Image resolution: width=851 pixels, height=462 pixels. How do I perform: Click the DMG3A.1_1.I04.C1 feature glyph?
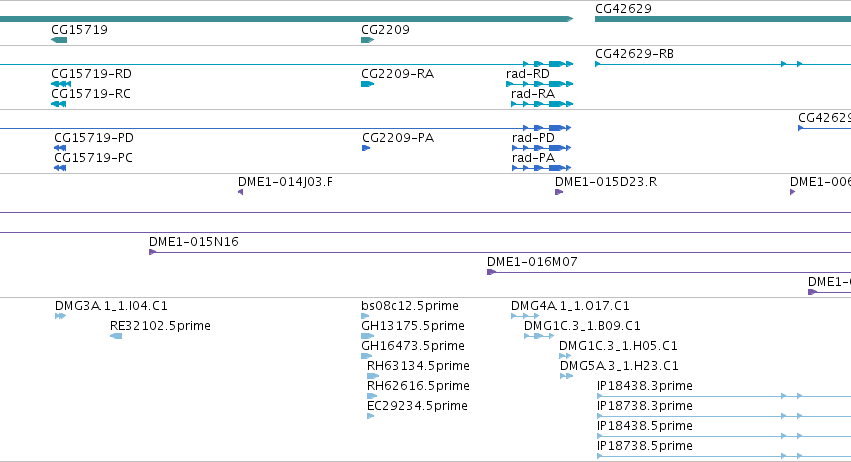click(x=60, y=316)
